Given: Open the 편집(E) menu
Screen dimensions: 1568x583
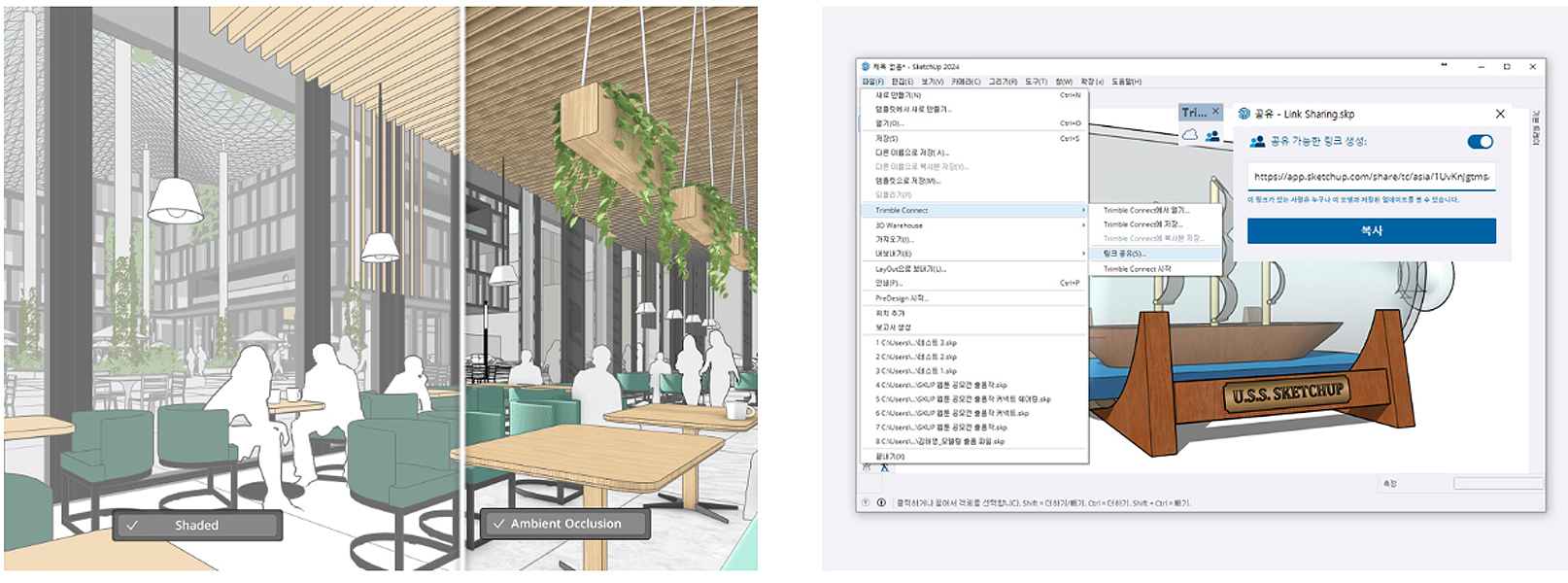Looking at the screenshot, I should tap(903, 82).
